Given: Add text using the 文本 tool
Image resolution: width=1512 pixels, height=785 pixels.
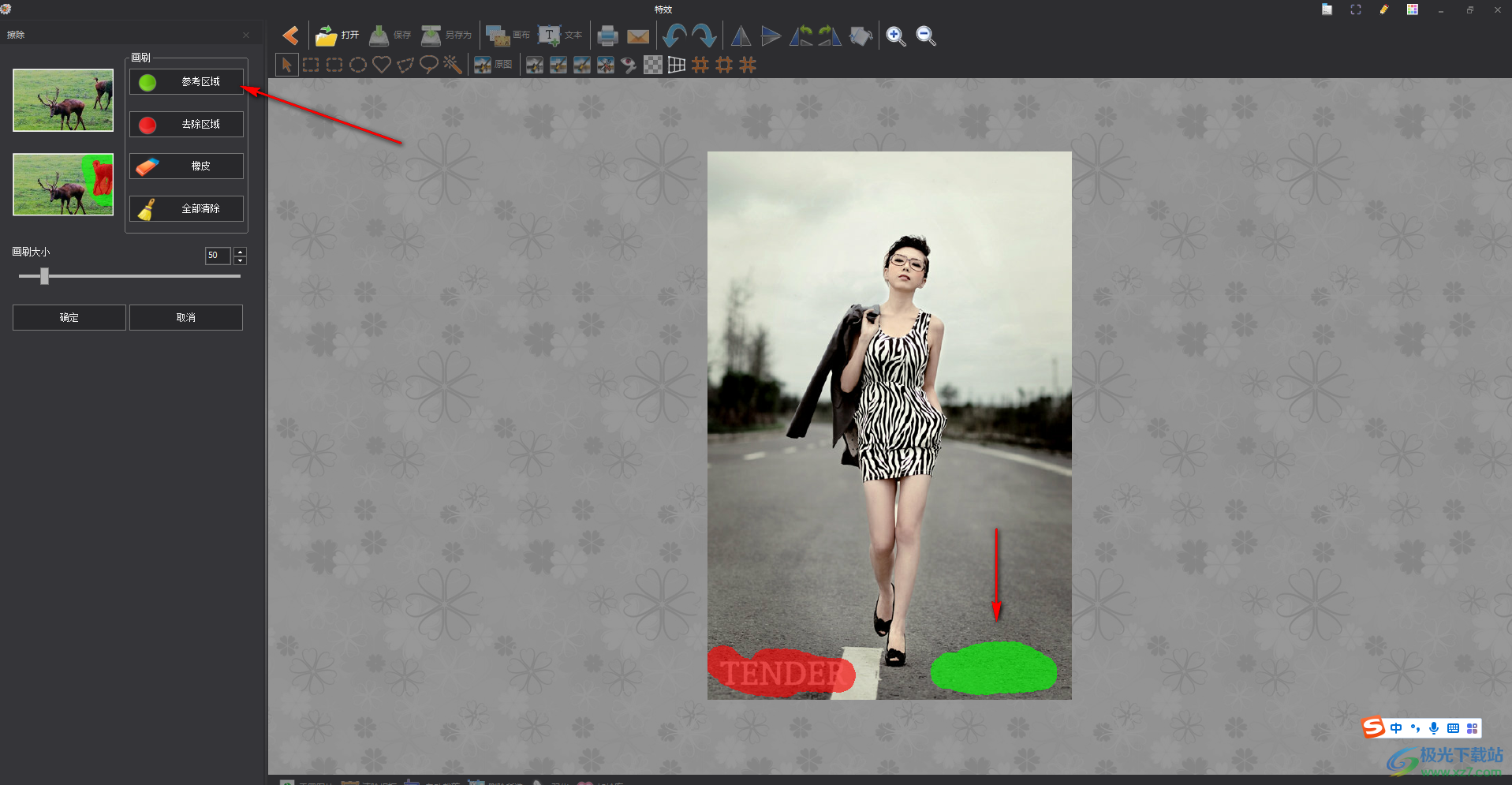Looking at the screenshot, I should pos(560,36).
